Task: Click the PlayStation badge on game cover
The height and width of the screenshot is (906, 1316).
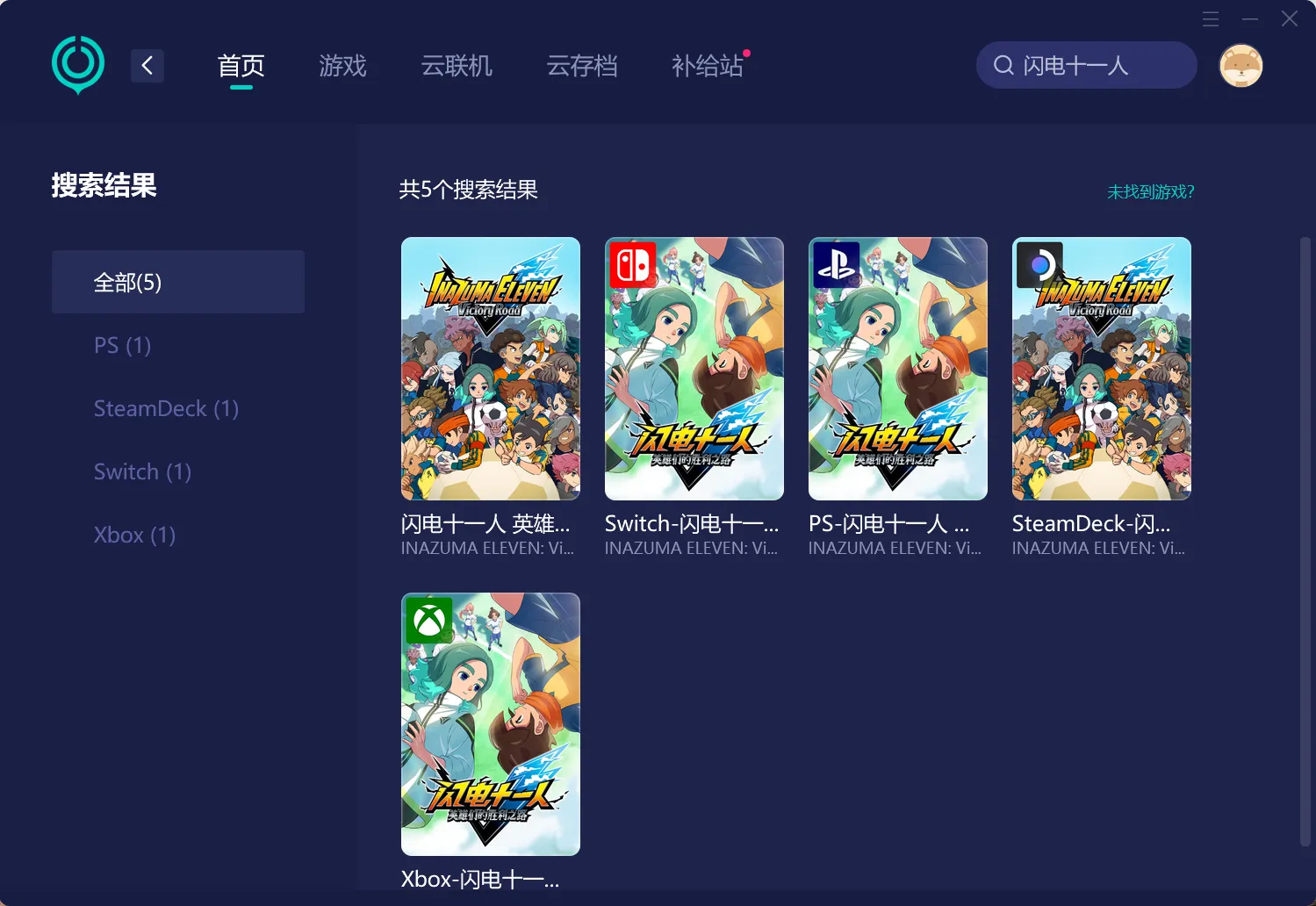Action: (837, 264)
